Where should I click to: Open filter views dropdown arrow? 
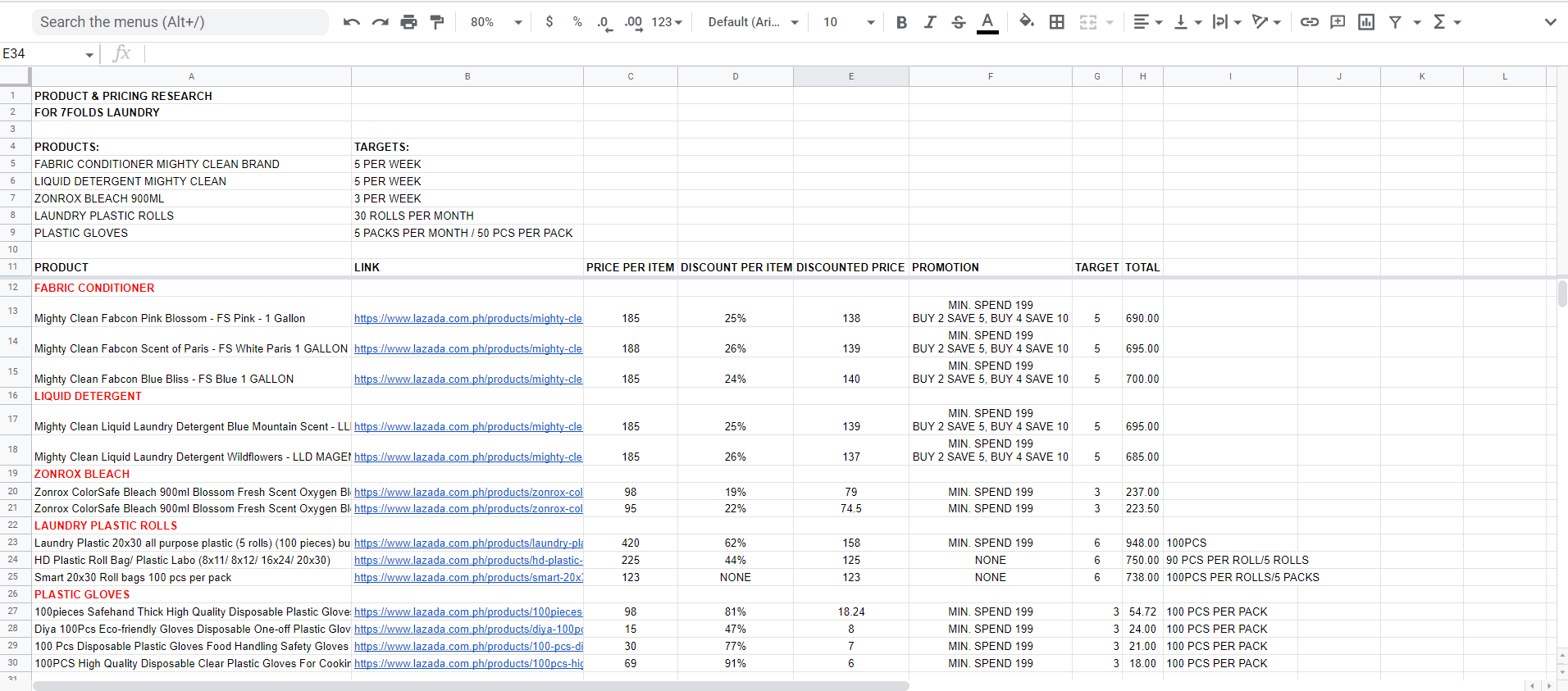point(1417,22)
